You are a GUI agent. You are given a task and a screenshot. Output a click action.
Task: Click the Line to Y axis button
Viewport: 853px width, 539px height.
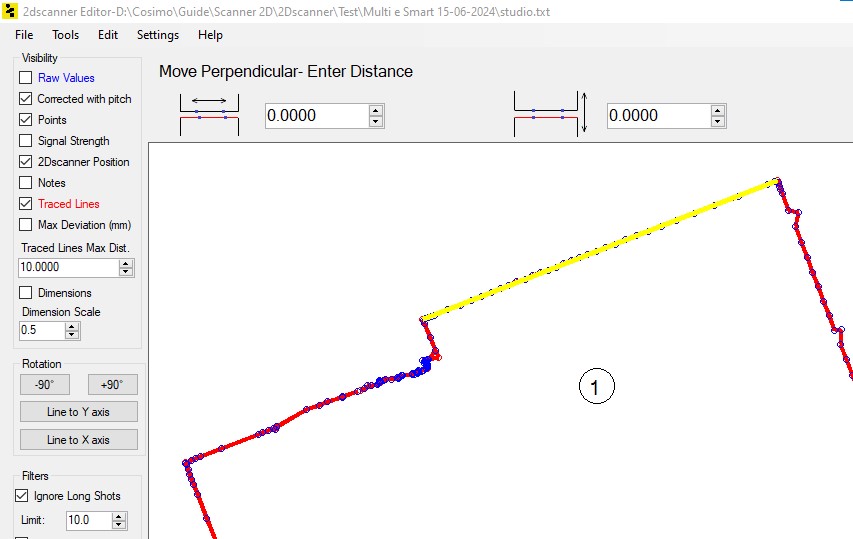[78, 412]
